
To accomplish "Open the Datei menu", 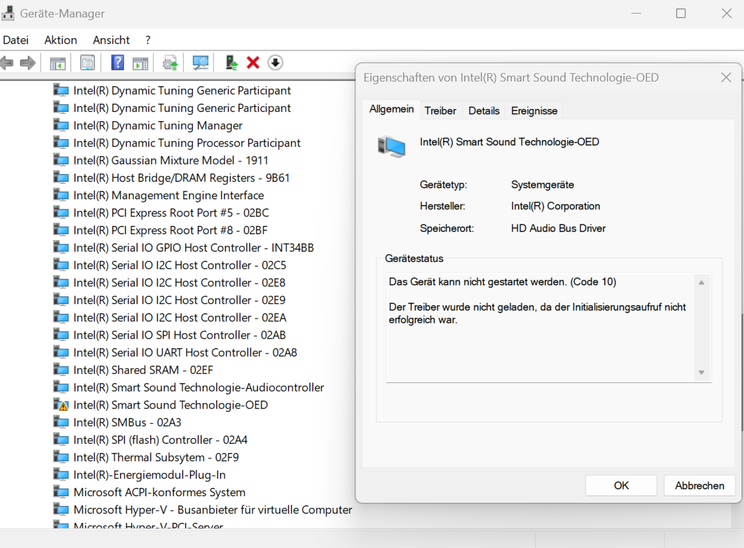I will [16, 40].
